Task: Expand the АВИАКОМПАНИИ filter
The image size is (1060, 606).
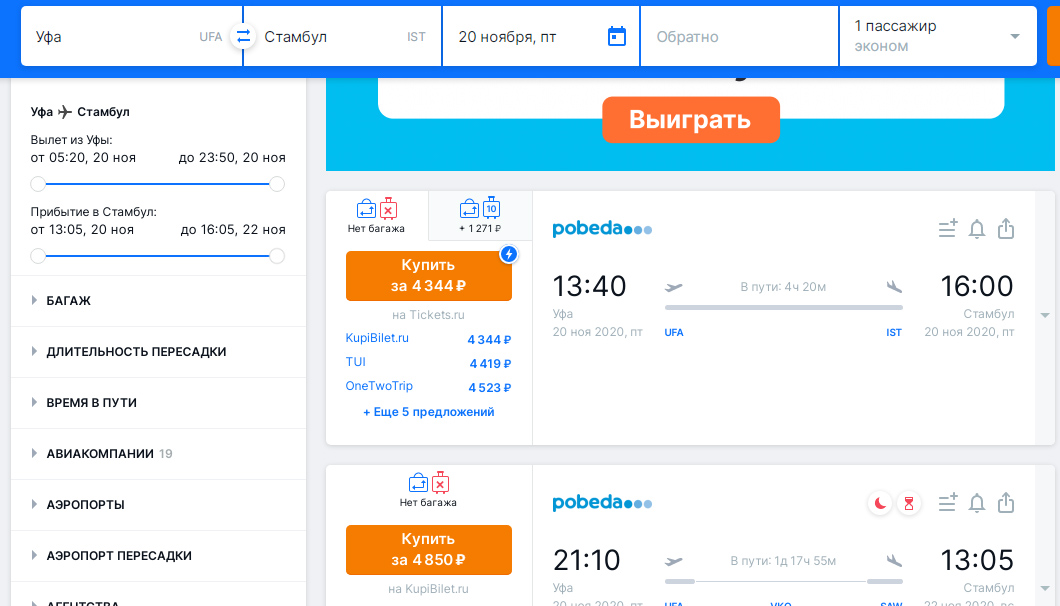Action: 158,454
